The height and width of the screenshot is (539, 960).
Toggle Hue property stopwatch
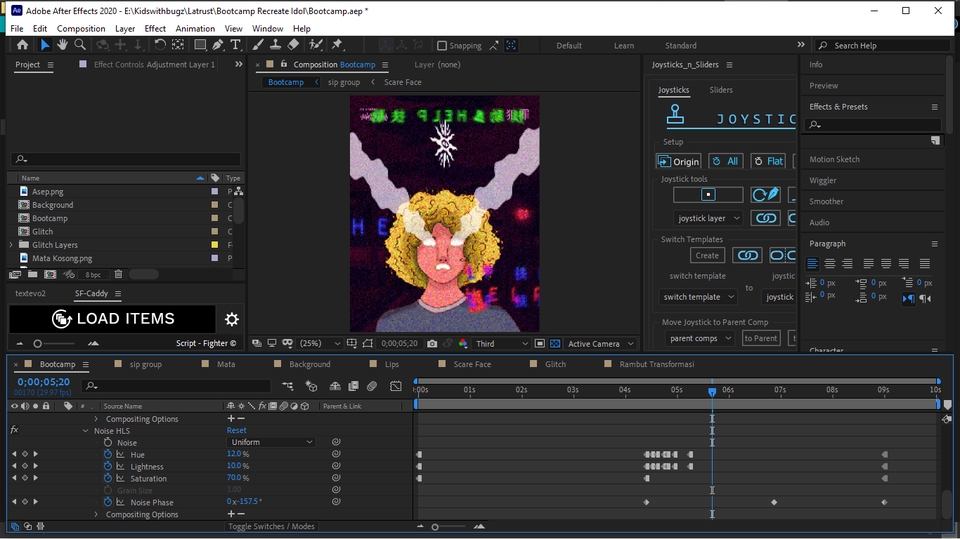108,454
